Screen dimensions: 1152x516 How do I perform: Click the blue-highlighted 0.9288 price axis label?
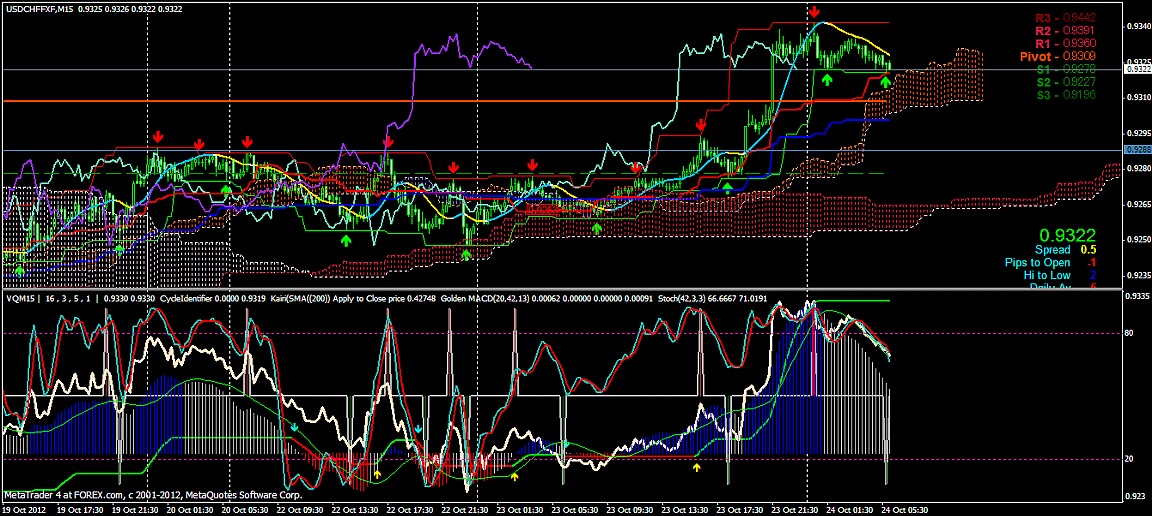click(x=1137, y=149)
